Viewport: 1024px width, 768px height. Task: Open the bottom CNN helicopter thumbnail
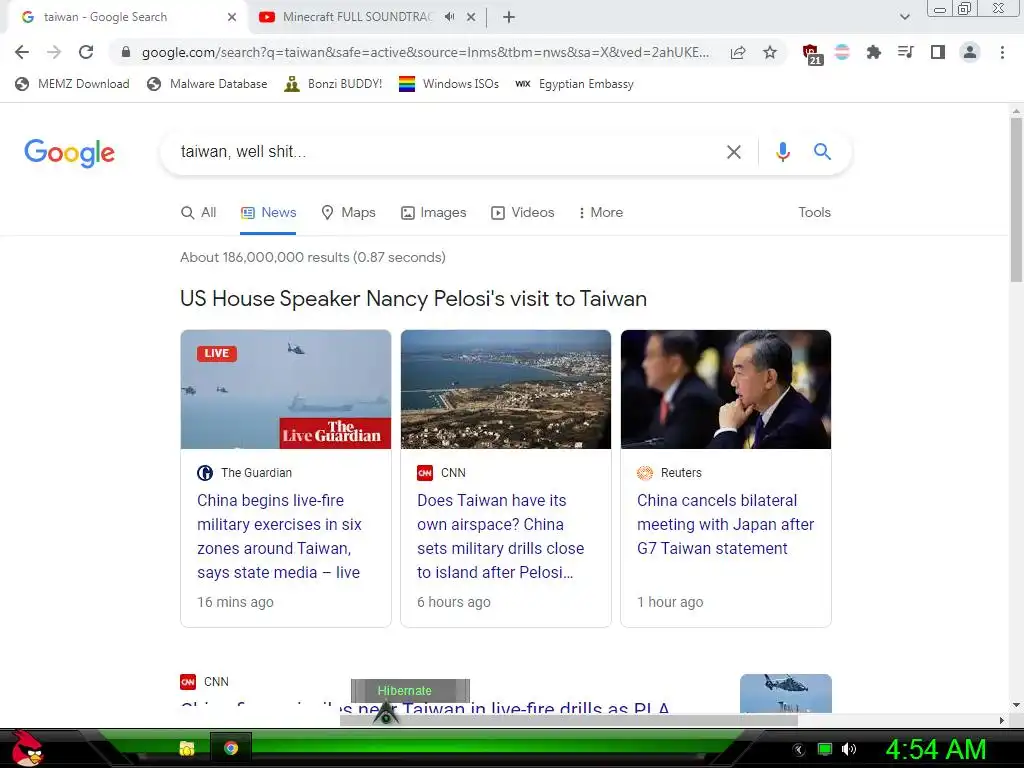(786, 694)
